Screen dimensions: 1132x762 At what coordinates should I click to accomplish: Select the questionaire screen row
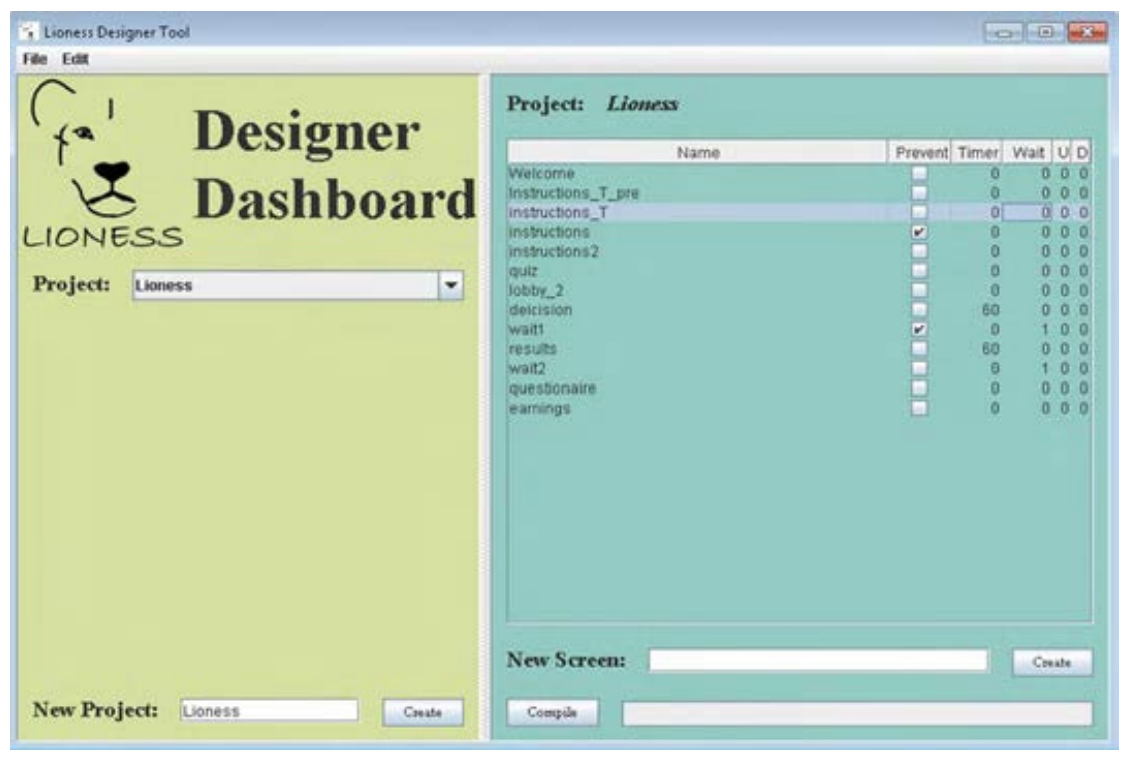[x=698, y=388]
